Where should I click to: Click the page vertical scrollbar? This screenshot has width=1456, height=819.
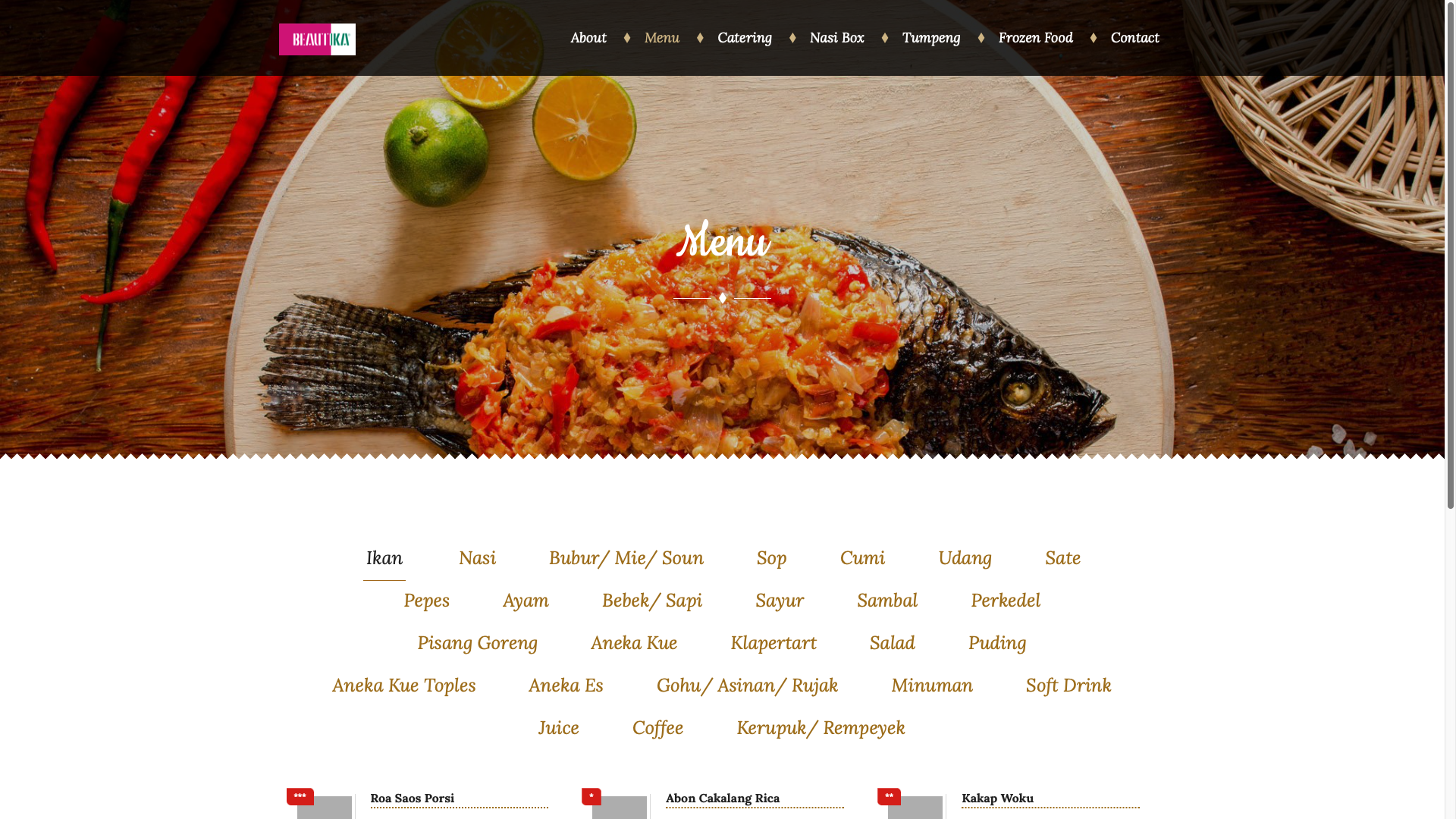[1450, 409]
